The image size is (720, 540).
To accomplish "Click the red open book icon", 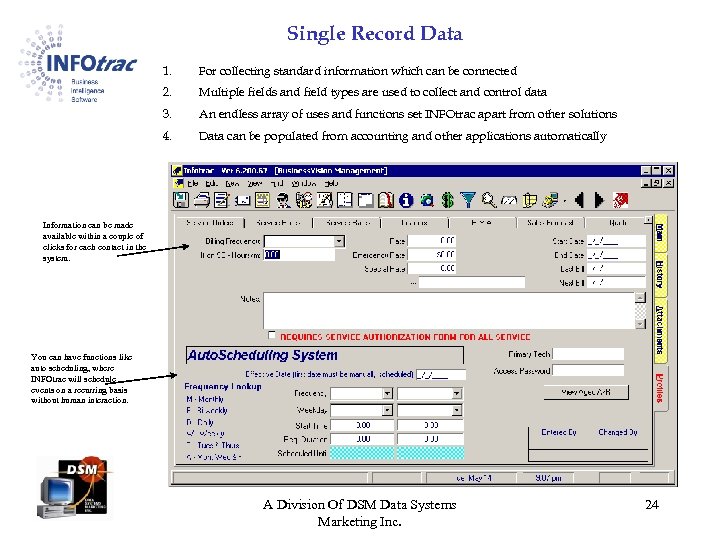I will click(386, 200).
